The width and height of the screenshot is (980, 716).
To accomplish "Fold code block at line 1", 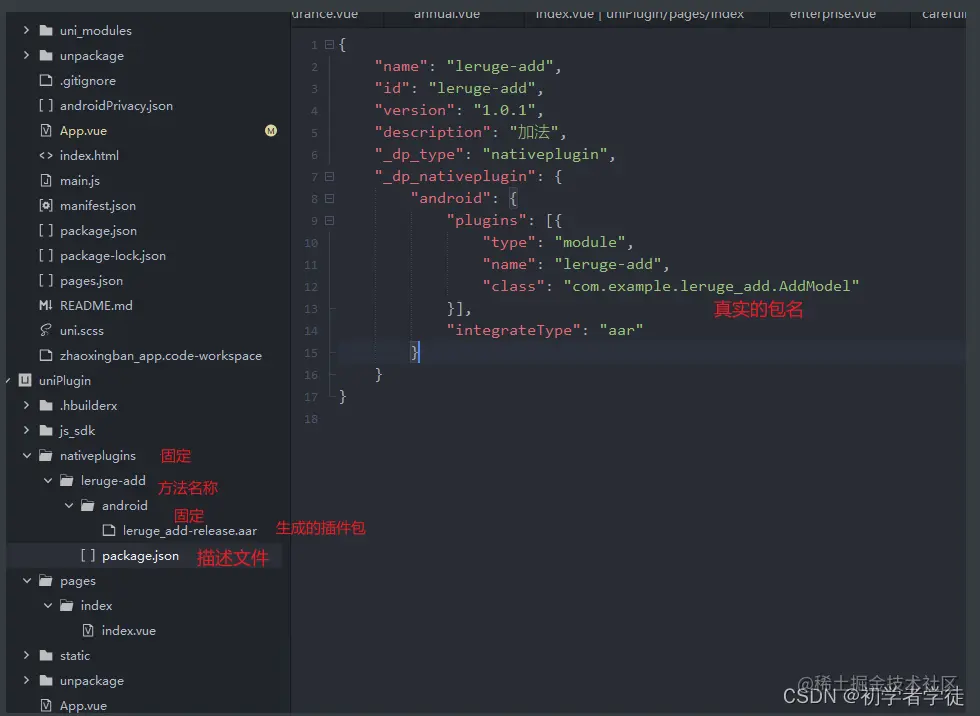I will [x=329, y=44].
